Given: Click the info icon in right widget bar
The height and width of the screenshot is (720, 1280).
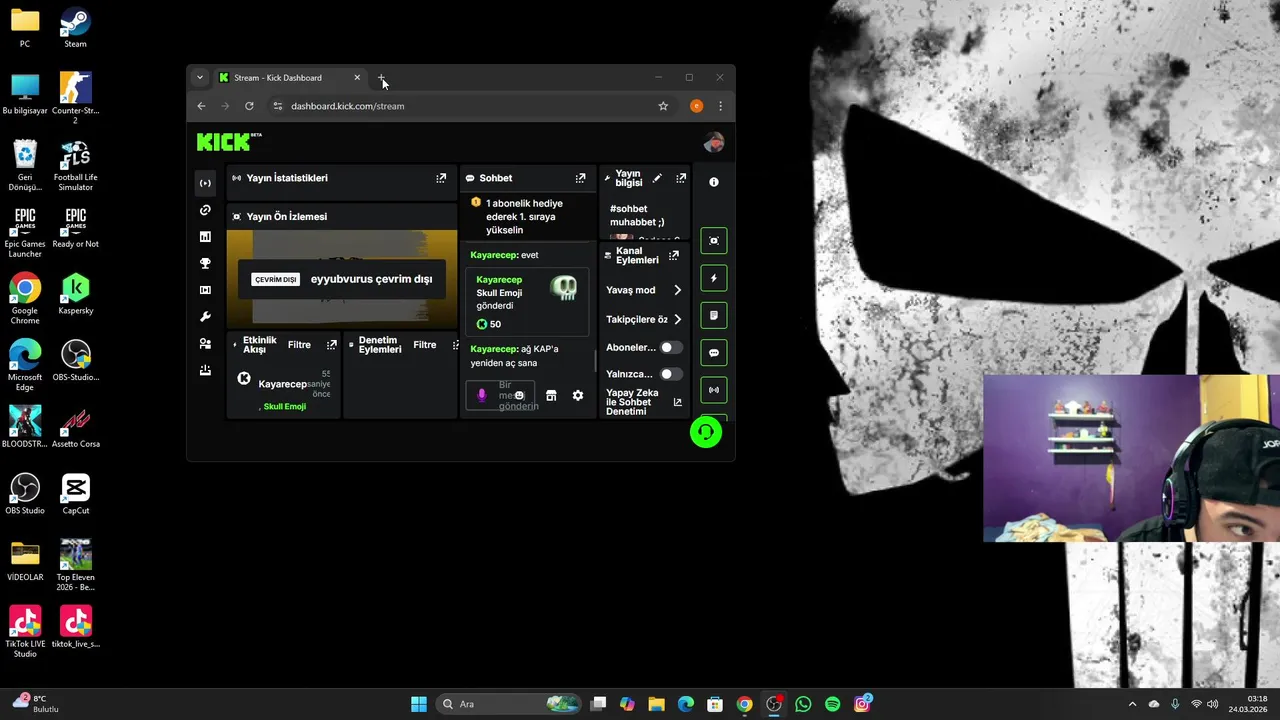Looking at the screenshot, I should click(x=714, y=182).
